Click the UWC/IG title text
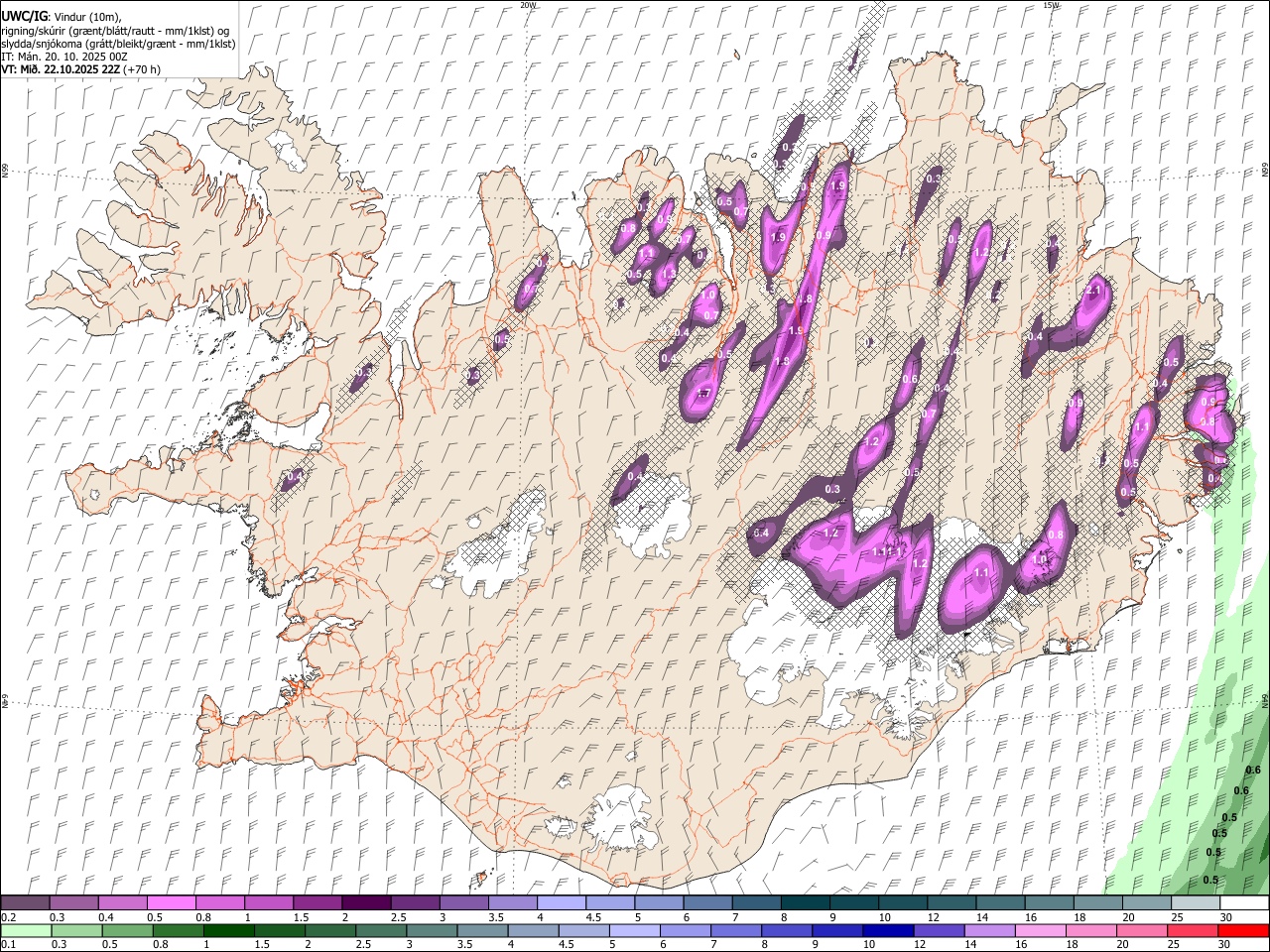 click(x=24, y=17)
